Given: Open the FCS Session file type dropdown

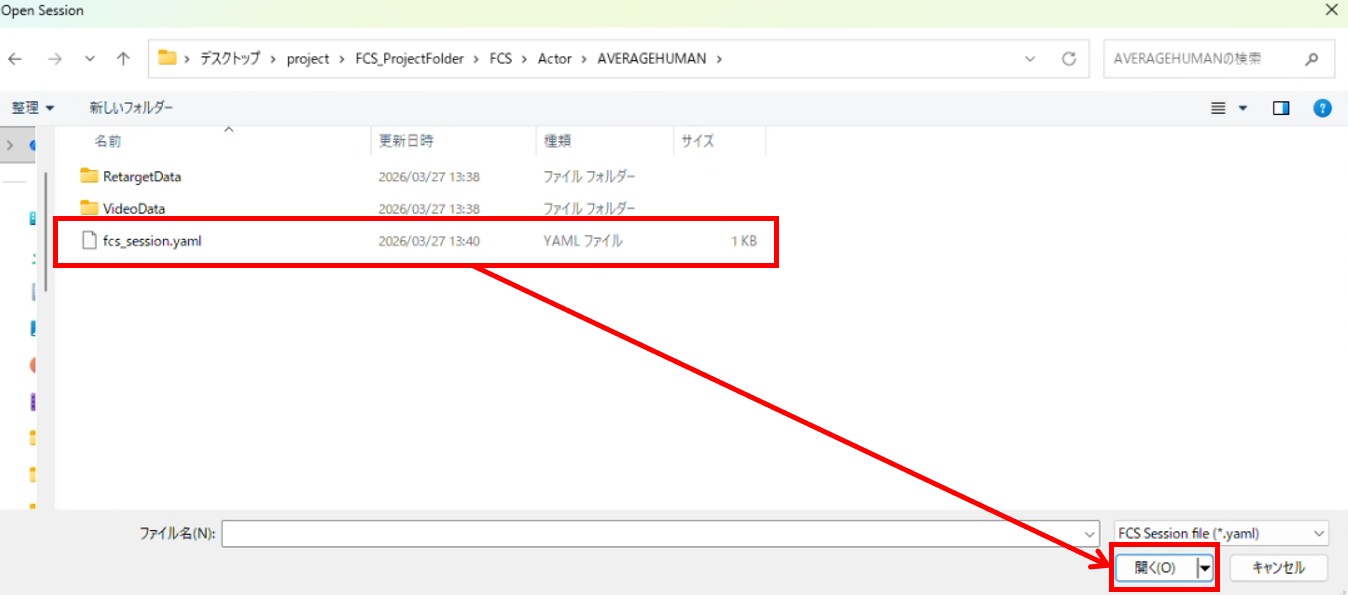Looking at the screenshot, I should (x=1221, y=534).
